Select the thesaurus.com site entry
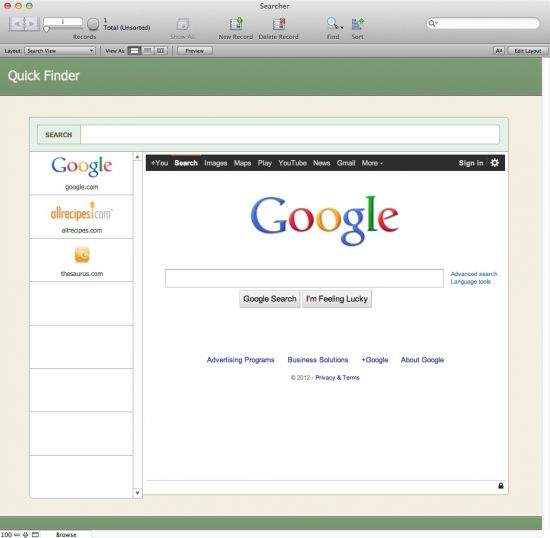The height and width of the screenshot is (538, 550). click(81, 260)
